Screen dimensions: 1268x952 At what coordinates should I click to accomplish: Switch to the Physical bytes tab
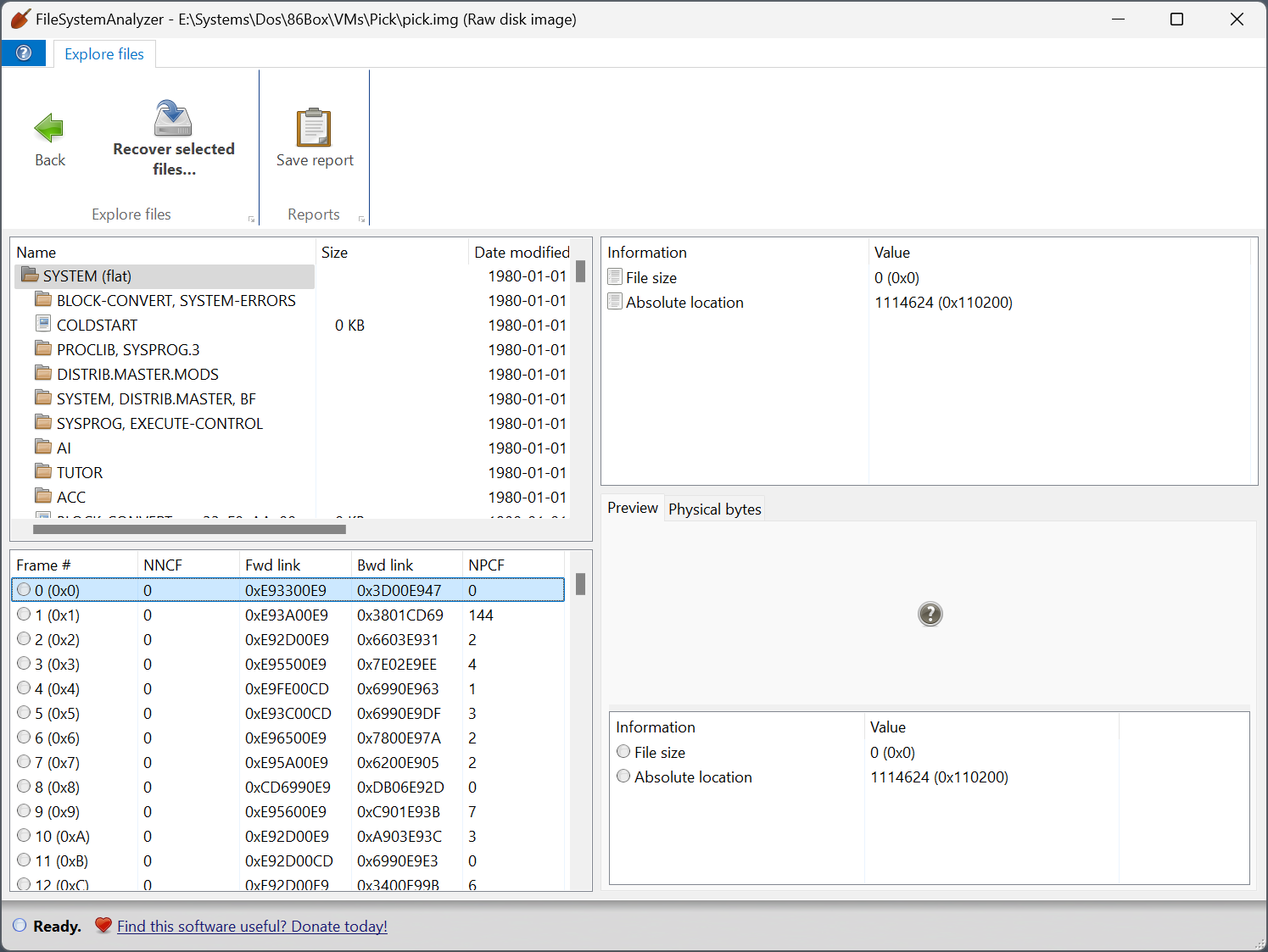[x=715, y=509]
